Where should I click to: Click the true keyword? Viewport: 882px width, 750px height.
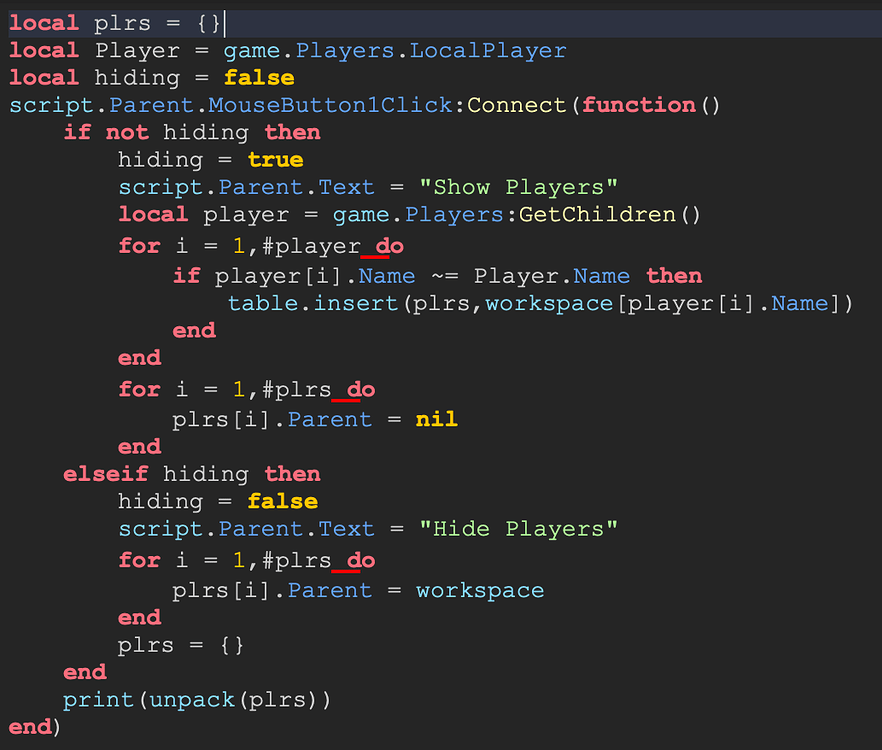click(x=276, y=160)
